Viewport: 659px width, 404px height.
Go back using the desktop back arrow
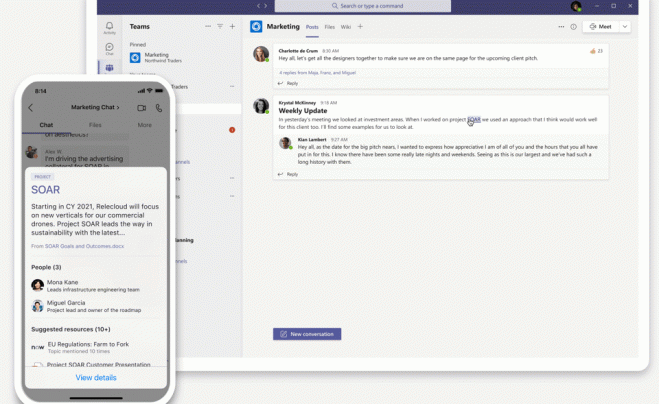pos(258,6)
